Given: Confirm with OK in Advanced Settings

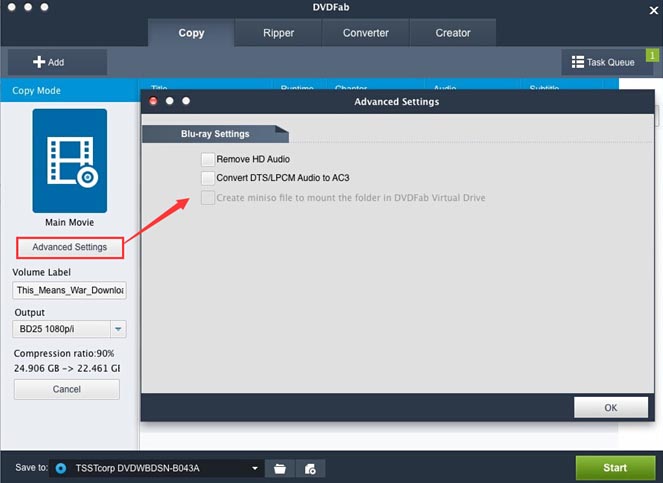Looking at the screenshot, I should click(x=611, y=408).
